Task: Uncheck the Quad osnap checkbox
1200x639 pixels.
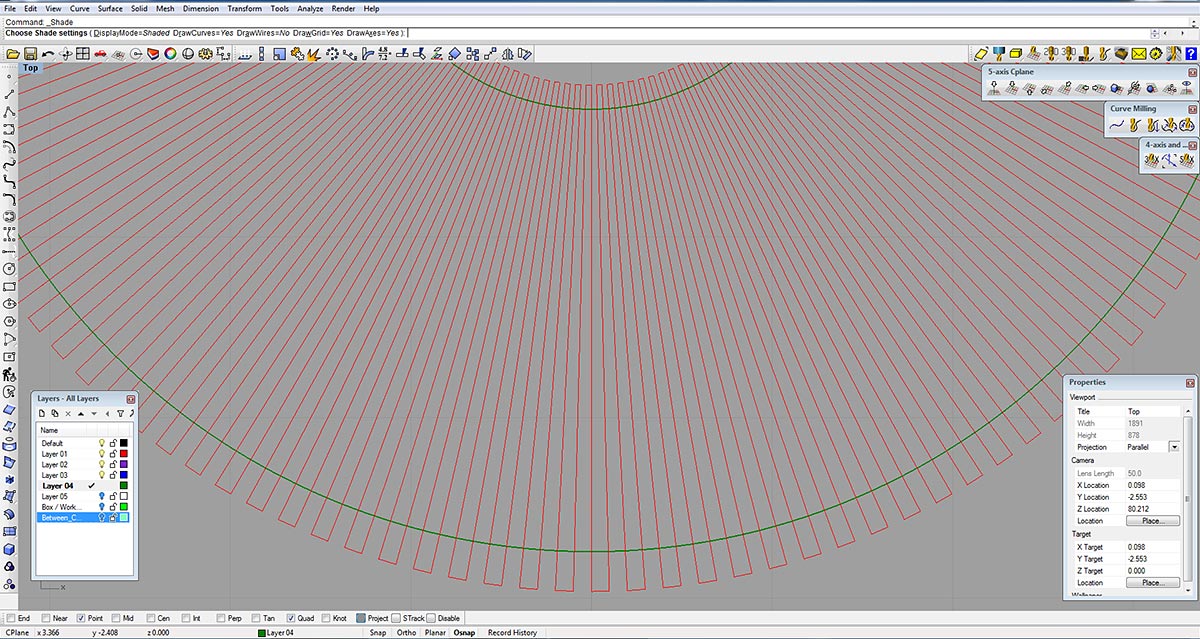Action: [292, 618]
